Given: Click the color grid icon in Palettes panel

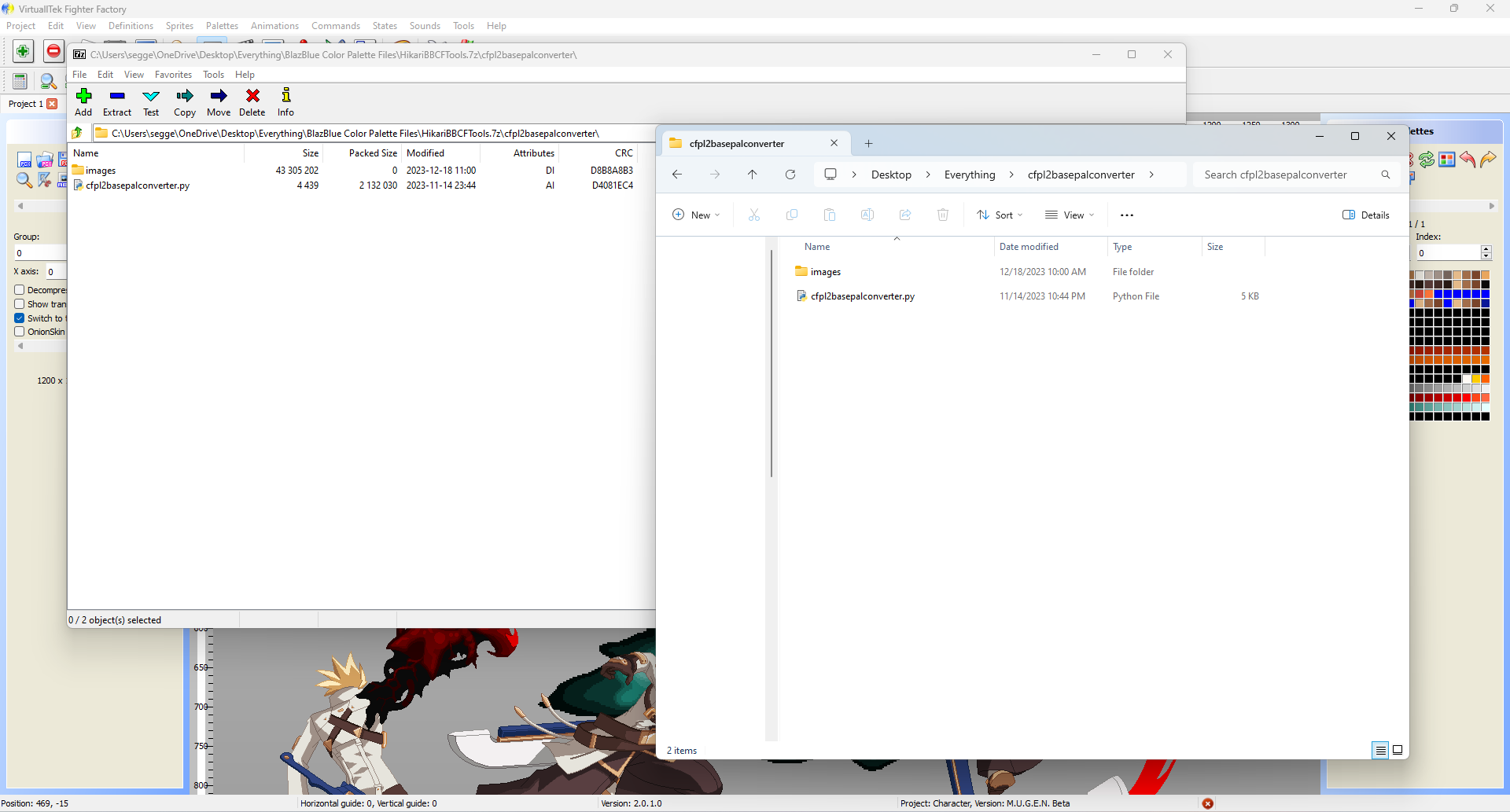Looking at the screenshot, I should pos(1447,160).
